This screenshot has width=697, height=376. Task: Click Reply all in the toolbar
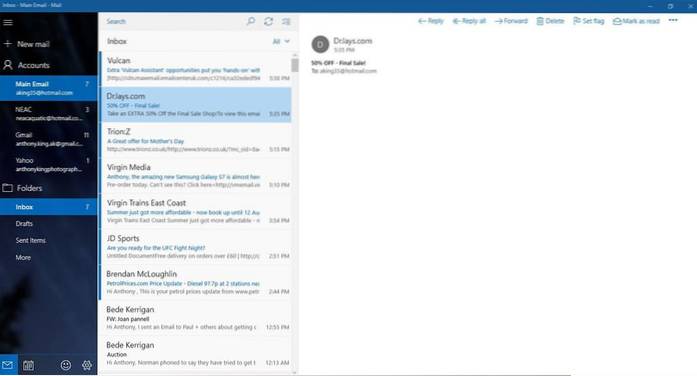pos(469,21)
